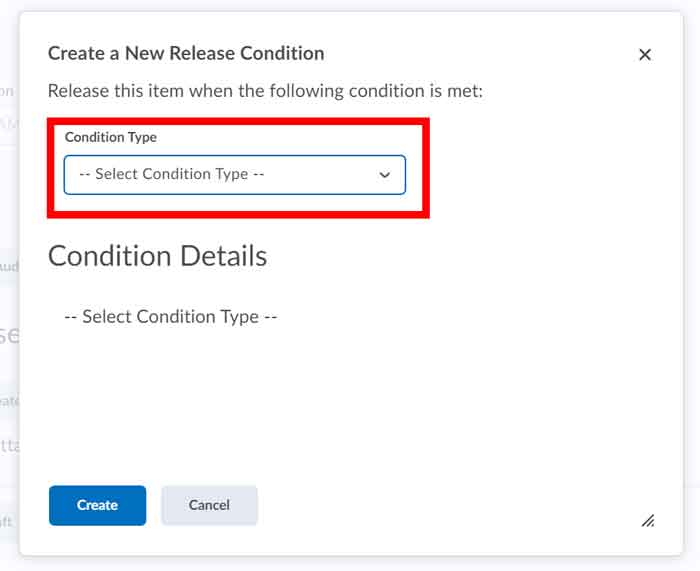
Task: Click the dimmed strip below the dialog
Action: 350,564
